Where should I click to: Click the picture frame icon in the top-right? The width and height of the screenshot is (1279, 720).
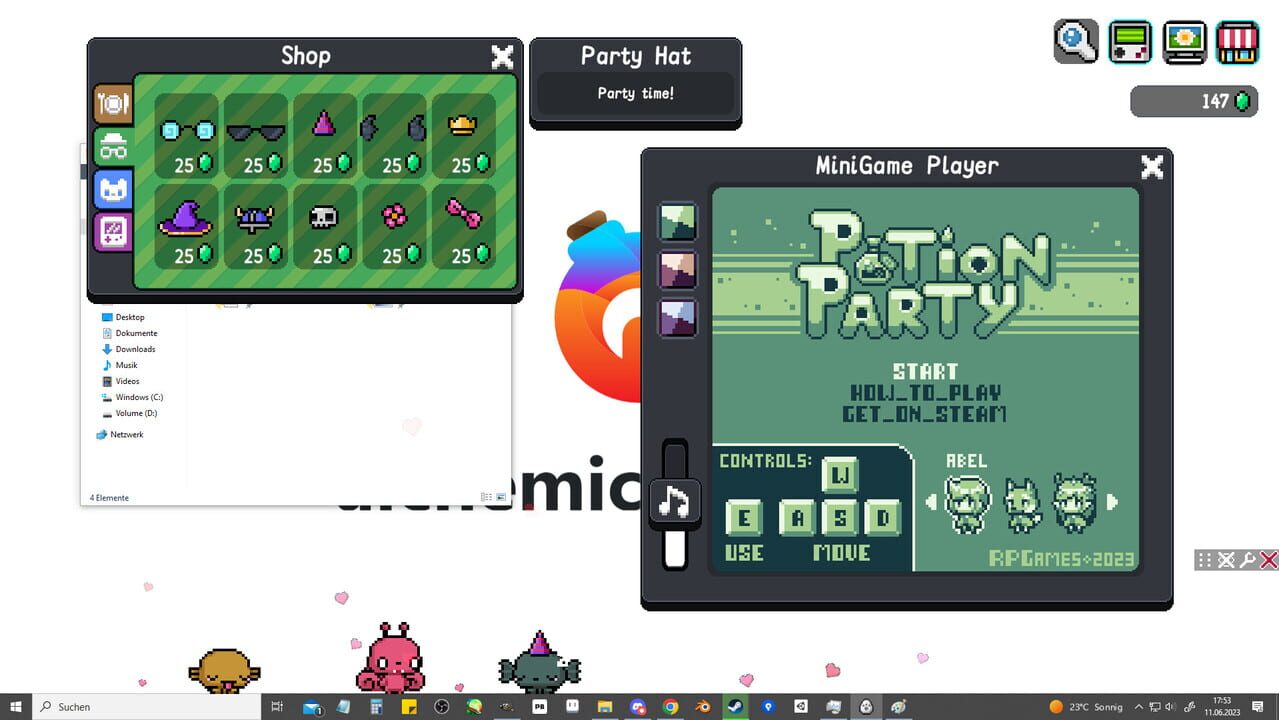click(1184, 41)
